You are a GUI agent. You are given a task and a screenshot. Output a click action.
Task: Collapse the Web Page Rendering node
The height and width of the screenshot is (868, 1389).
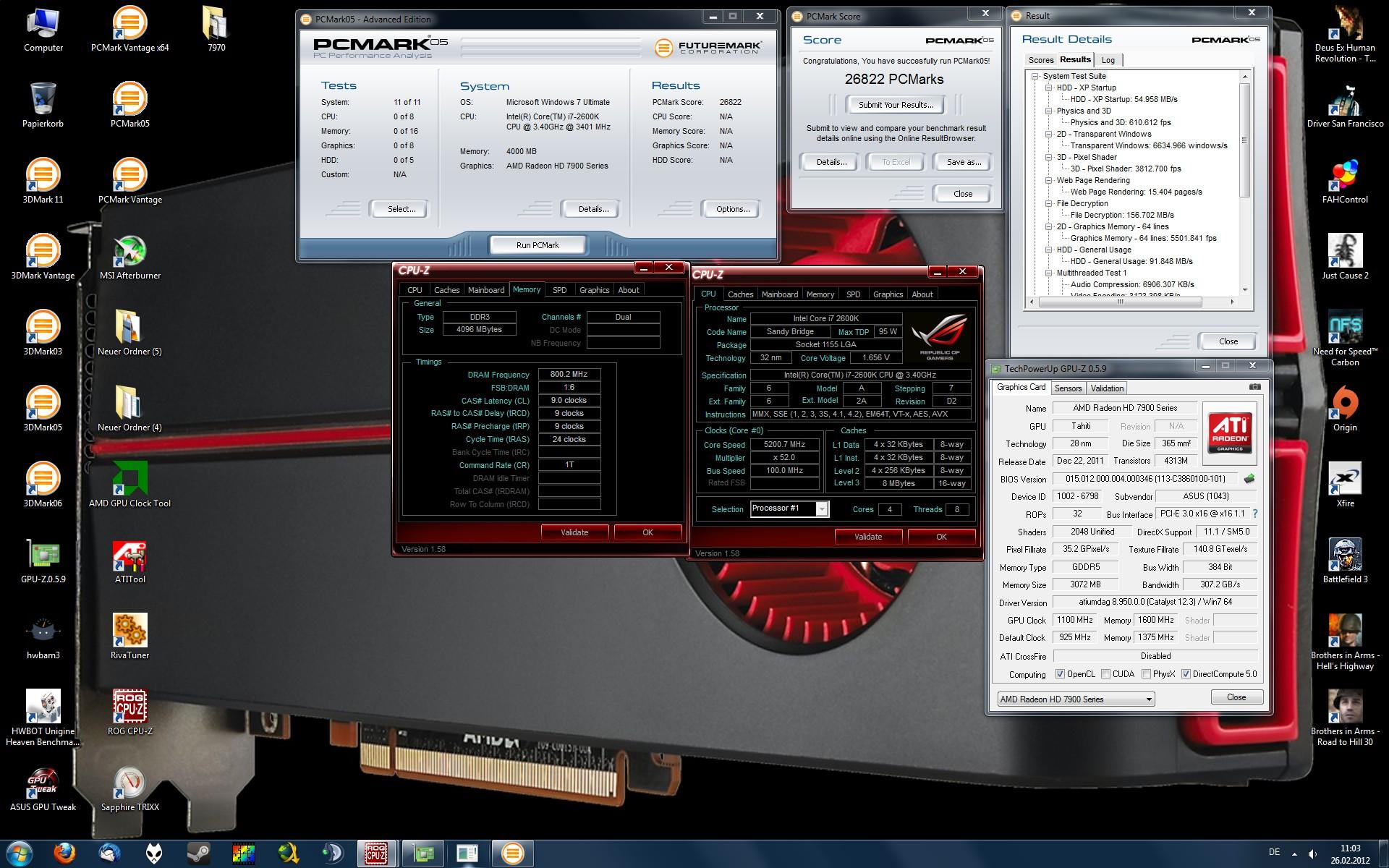(x=1049, y=180)
